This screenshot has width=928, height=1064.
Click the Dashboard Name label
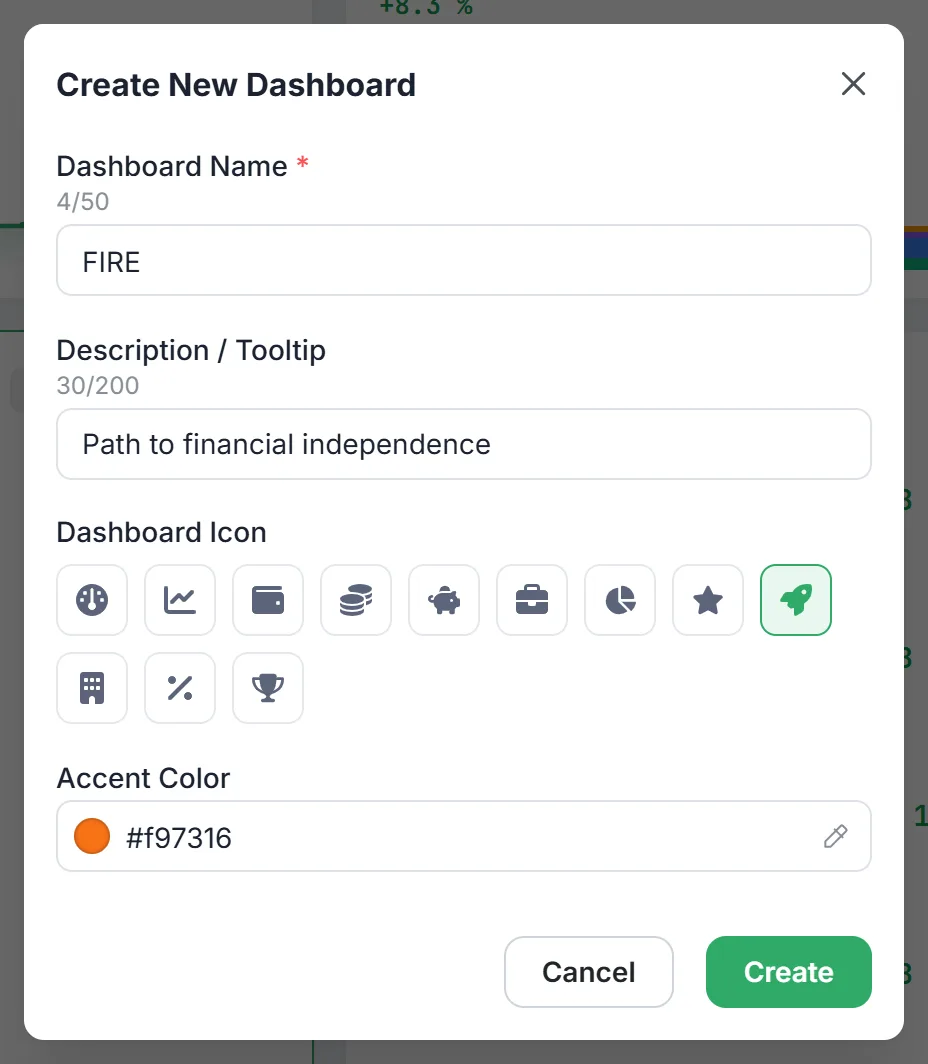coord(172,166)
